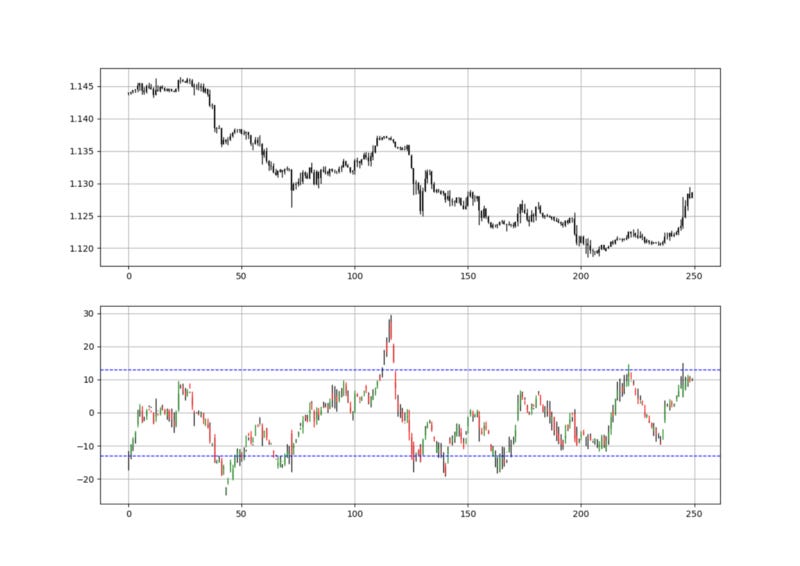Select the 20 y-axis label on the indicator chart
This screenshot has height=566, width=800.
88,347
